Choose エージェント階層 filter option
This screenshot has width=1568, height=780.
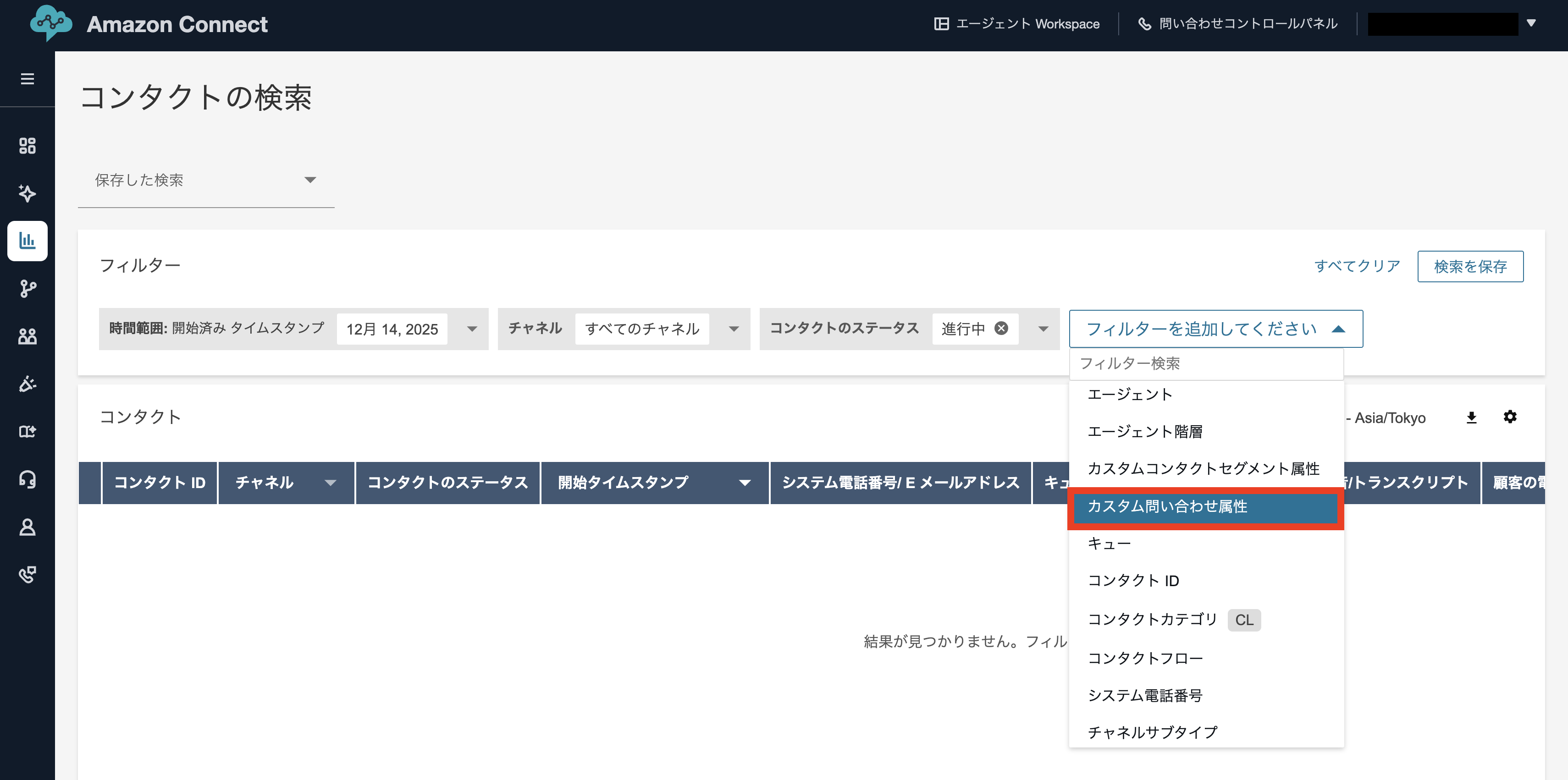point(1145,431)
